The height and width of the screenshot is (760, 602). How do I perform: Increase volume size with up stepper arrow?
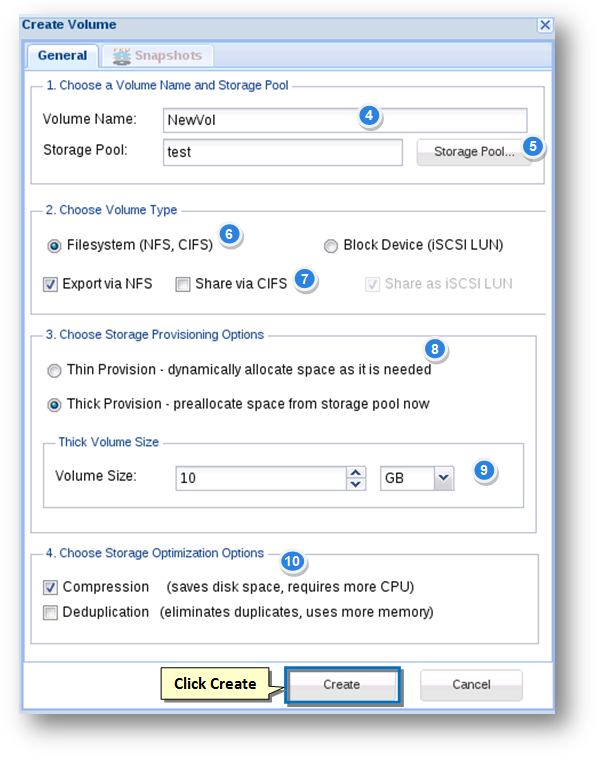[x=356, y=473]
